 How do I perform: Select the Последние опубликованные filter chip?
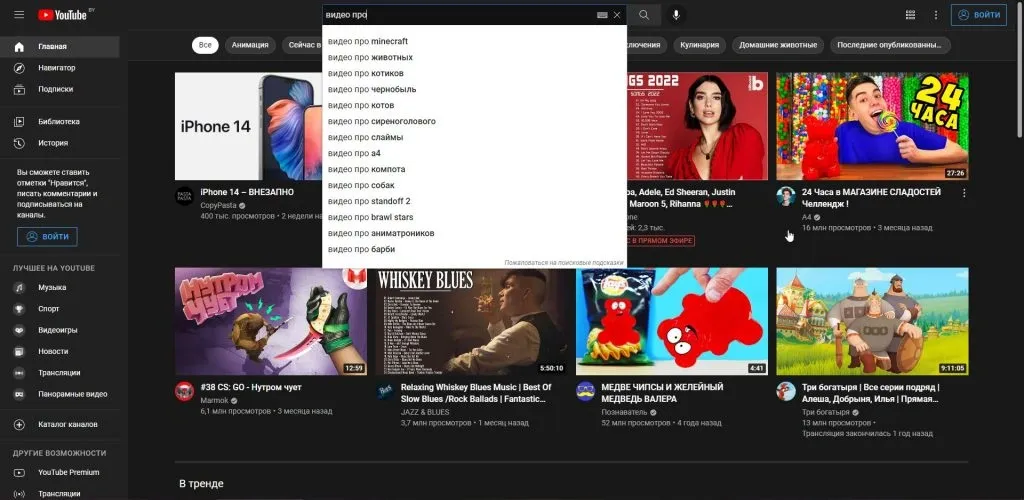click(x=890, y=45)
